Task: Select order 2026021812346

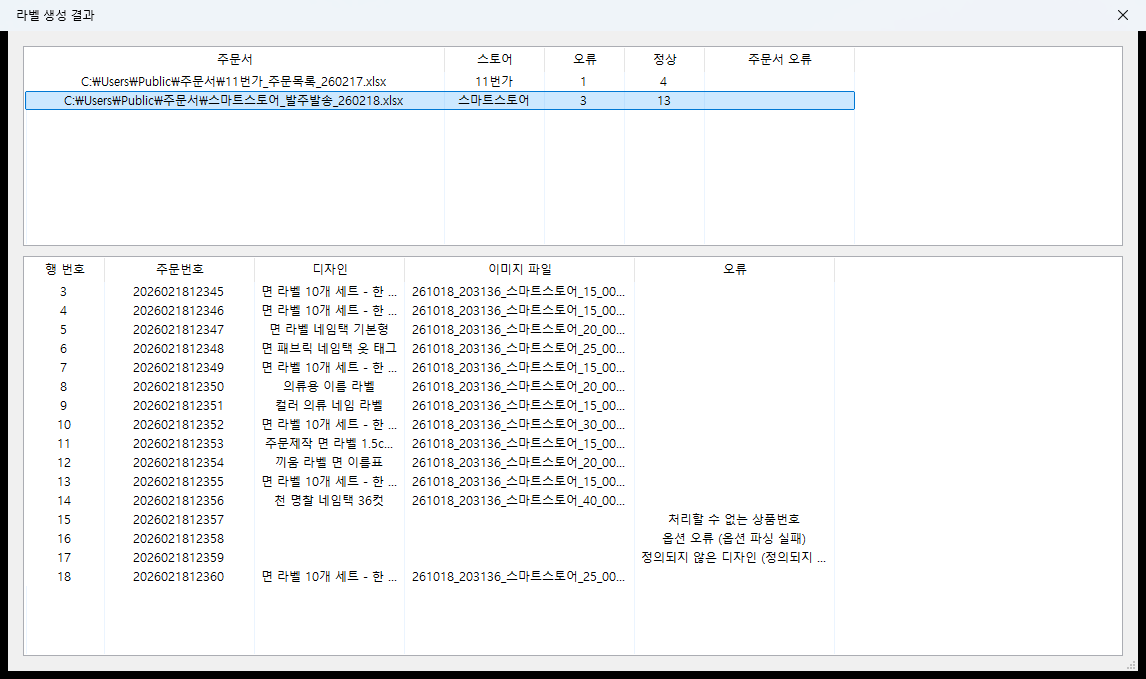Action: point(178,311)
